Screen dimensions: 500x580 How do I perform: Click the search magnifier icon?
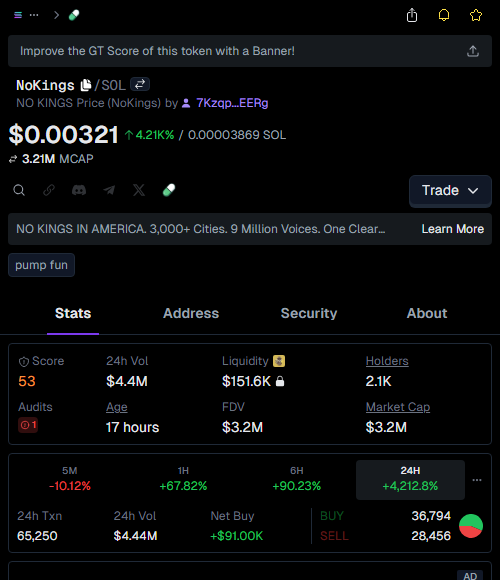coord(19,190)
